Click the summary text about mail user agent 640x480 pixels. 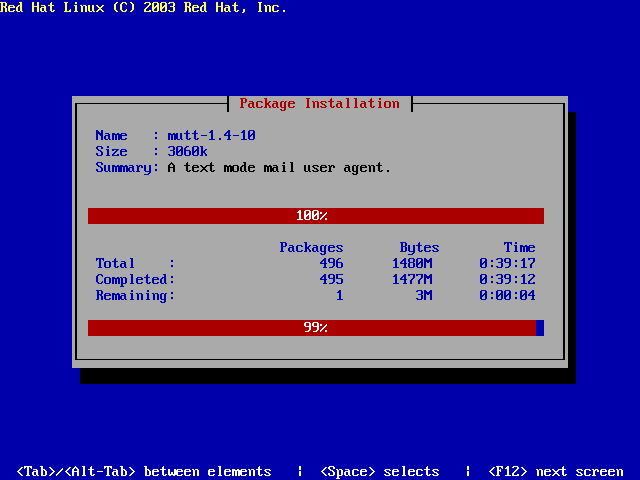[279, 168]
